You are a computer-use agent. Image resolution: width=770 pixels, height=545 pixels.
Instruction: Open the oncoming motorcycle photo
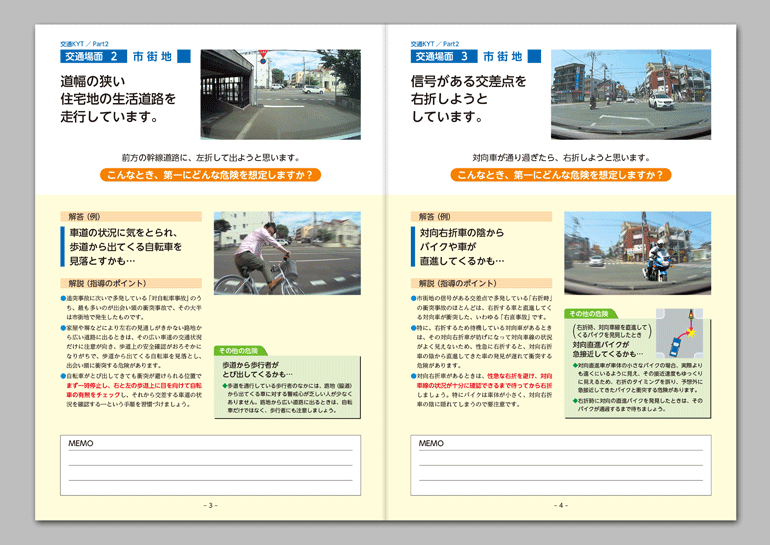click(x=637, y=253)
